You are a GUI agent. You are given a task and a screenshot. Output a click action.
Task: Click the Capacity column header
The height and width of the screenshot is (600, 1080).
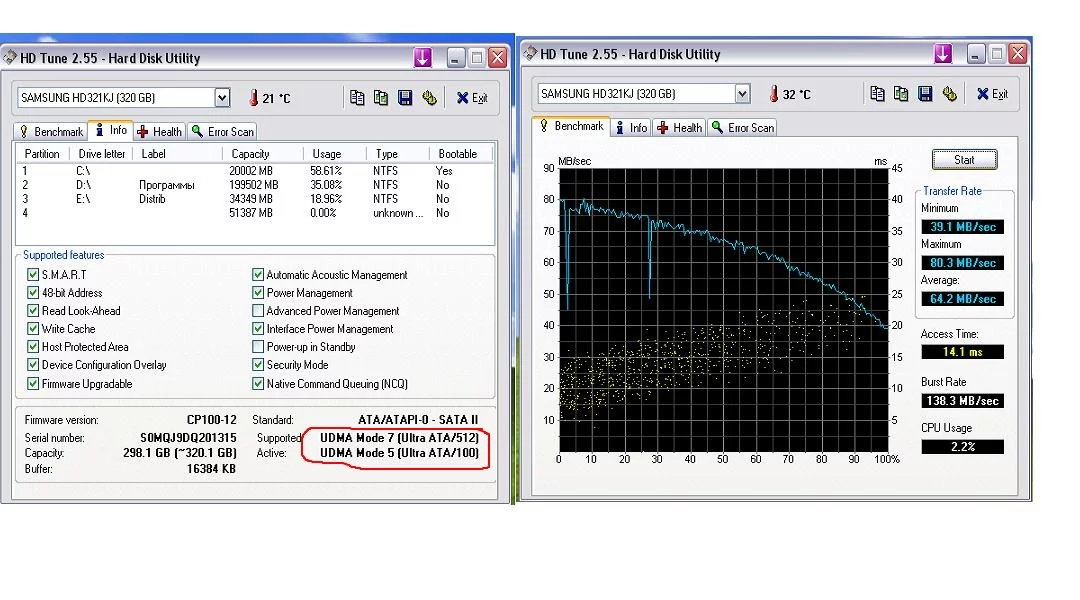(x=250, y=154)
